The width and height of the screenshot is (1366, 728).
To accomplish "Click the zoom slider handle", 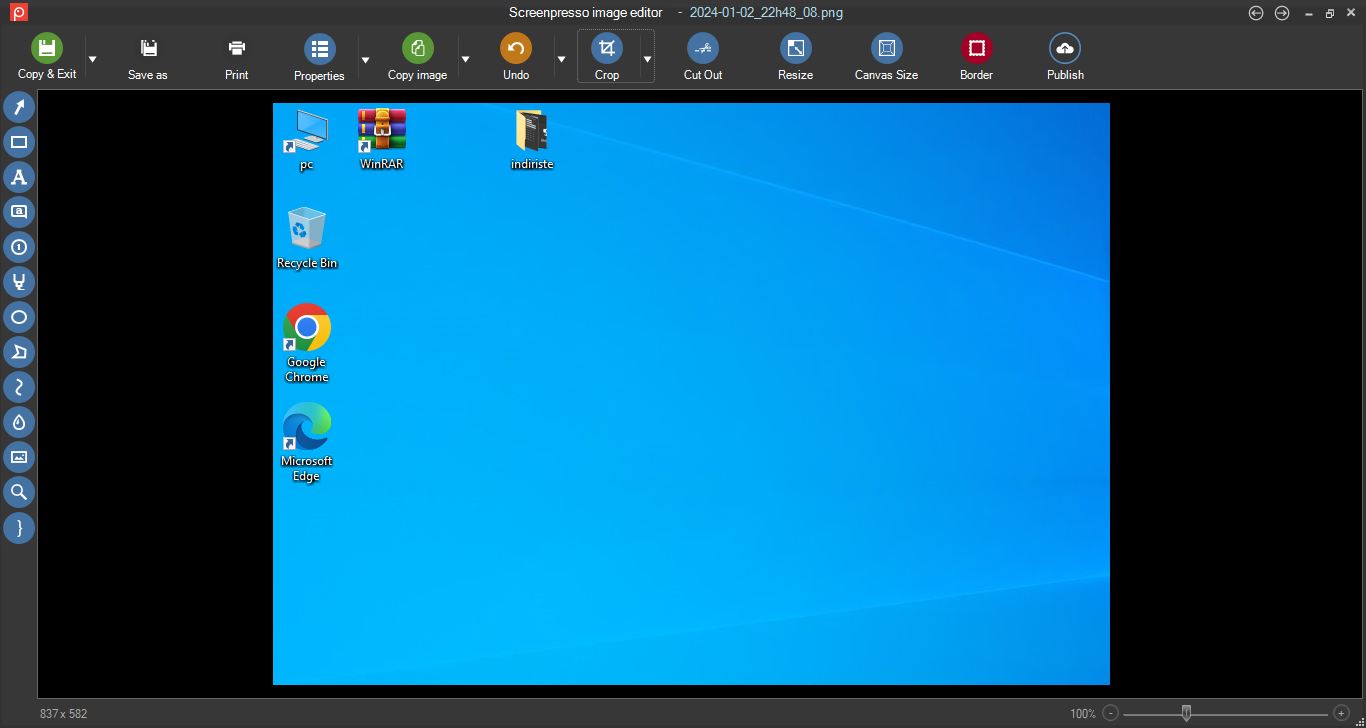I will point(1186,713).
